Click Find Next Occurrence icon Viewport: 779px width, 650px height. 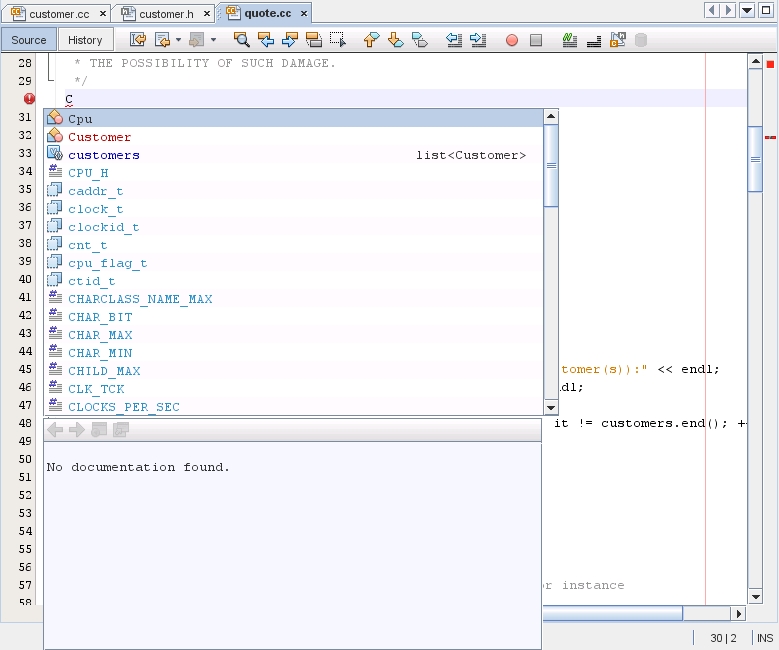[x=290, y=40]
